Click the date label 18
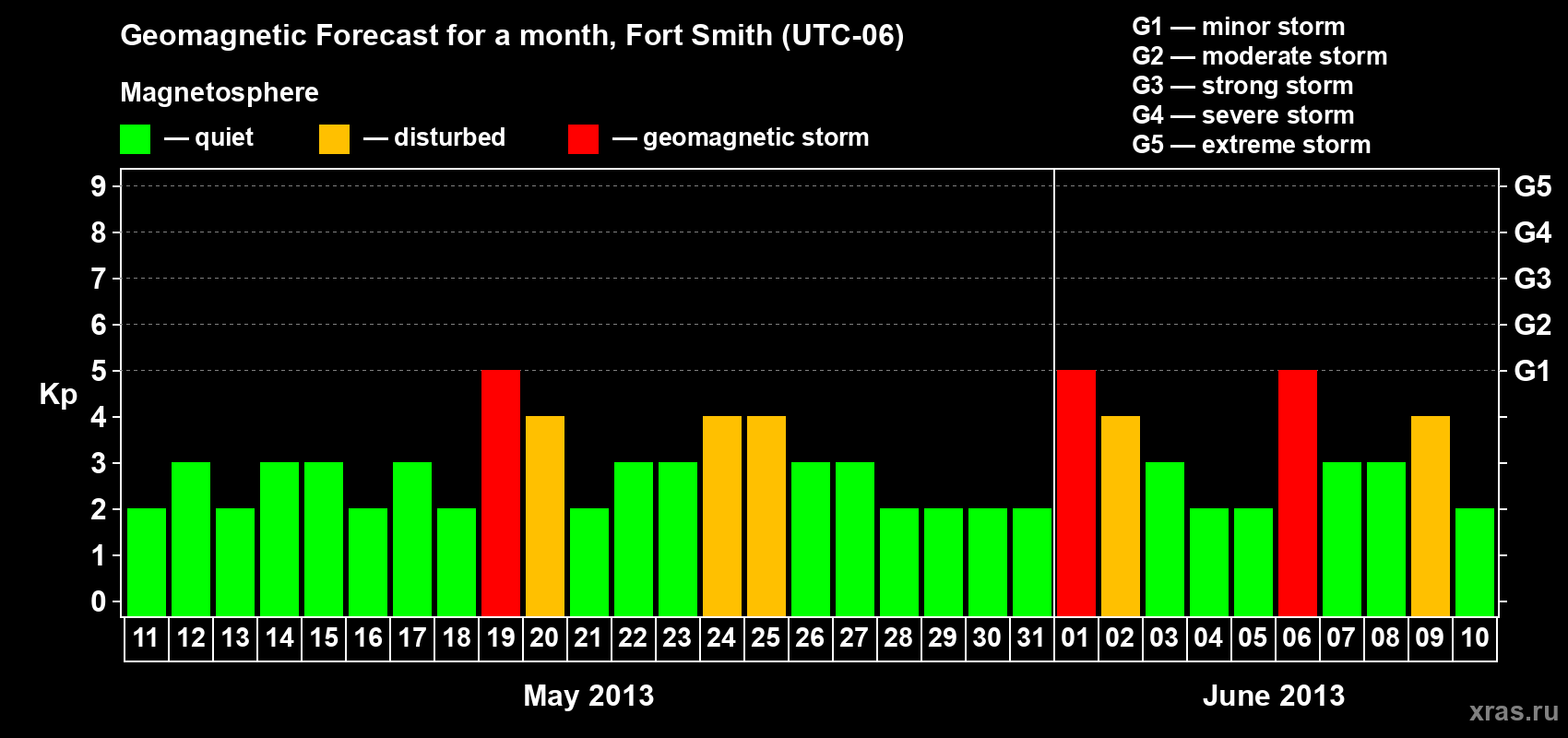1568x738 pixels. coord(457,638)
